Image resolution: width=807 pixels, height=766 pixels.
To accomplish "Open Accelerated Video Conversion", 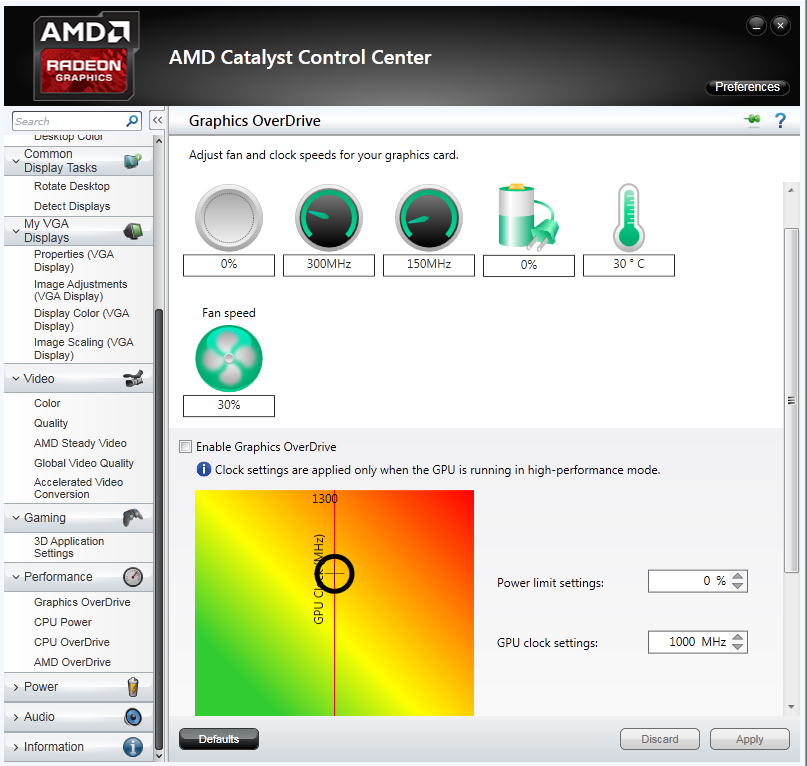I will [x=78, y=488].
